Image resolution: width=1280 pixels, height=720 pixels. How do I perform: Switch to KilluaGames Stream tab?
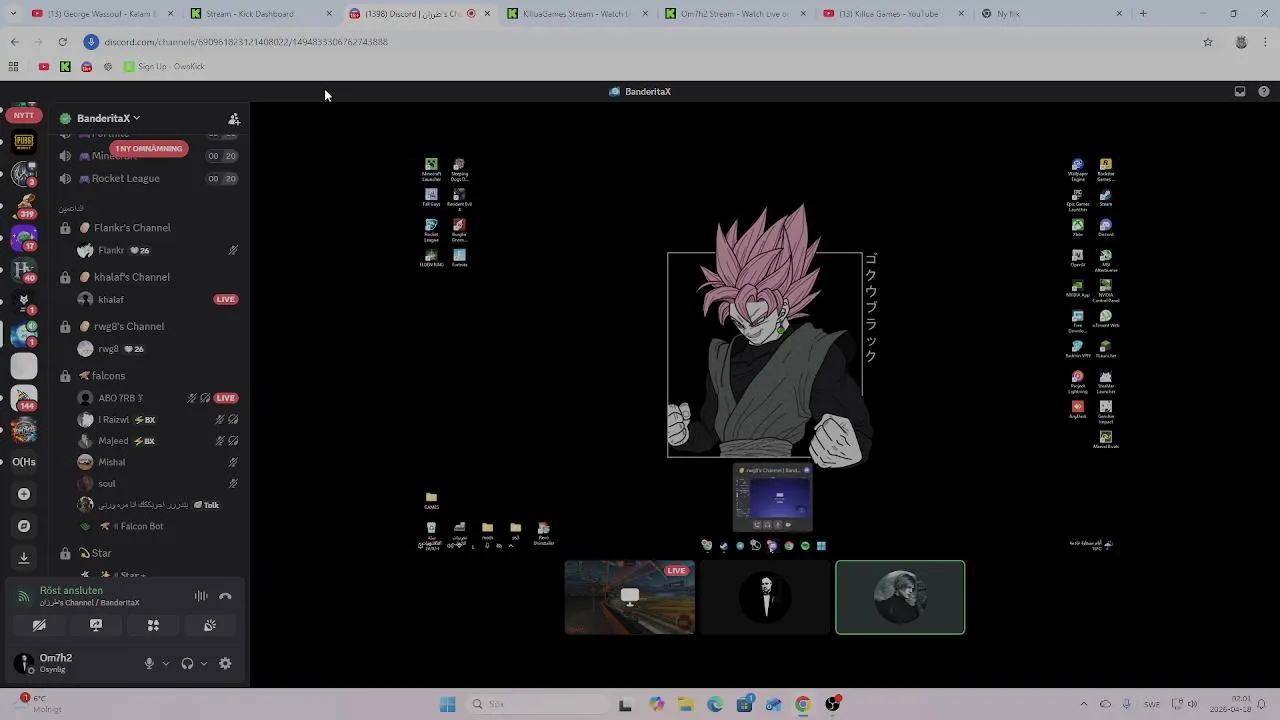coord(576,14)
